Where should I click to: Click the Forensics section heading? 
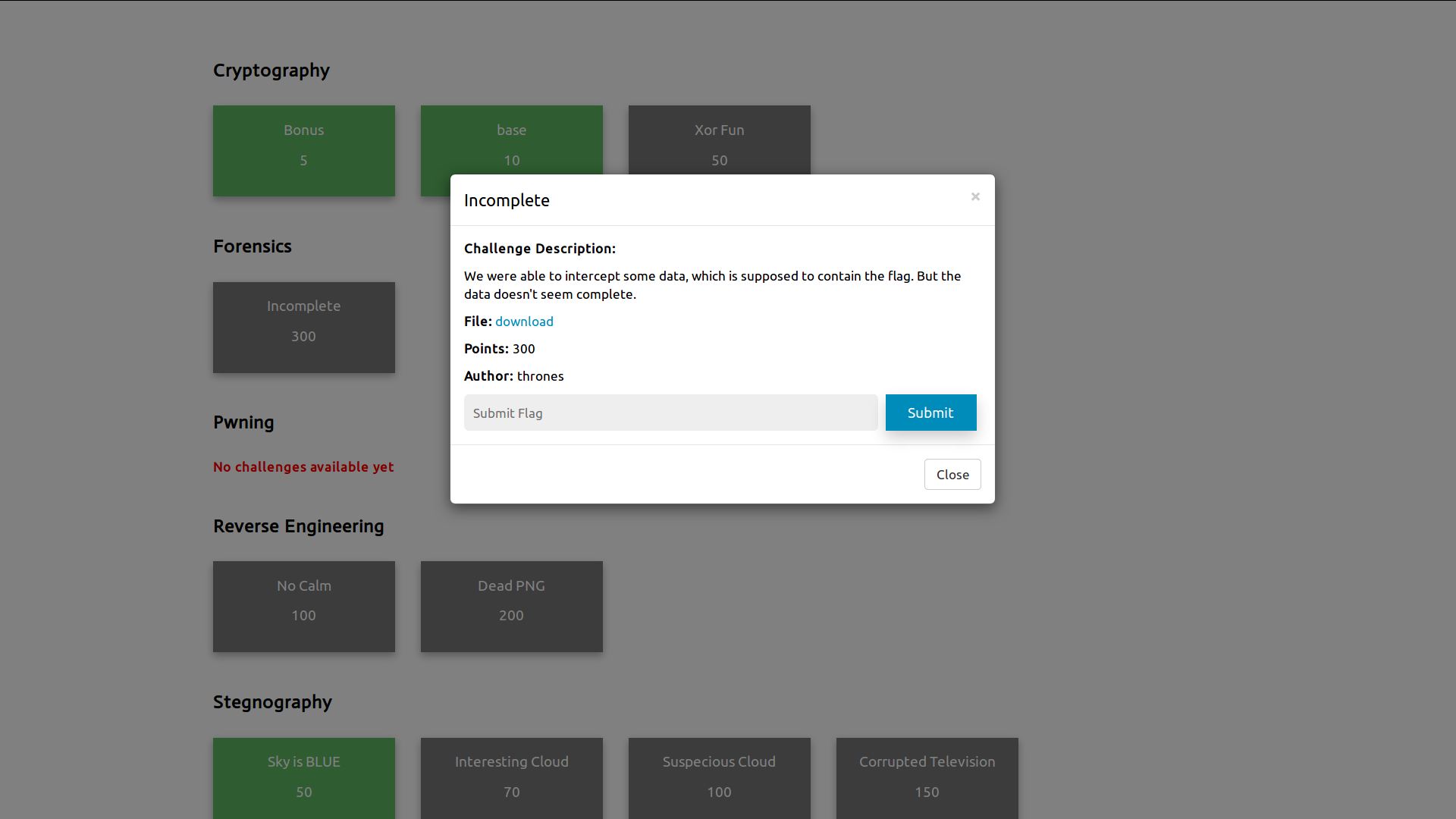(252, 246)
